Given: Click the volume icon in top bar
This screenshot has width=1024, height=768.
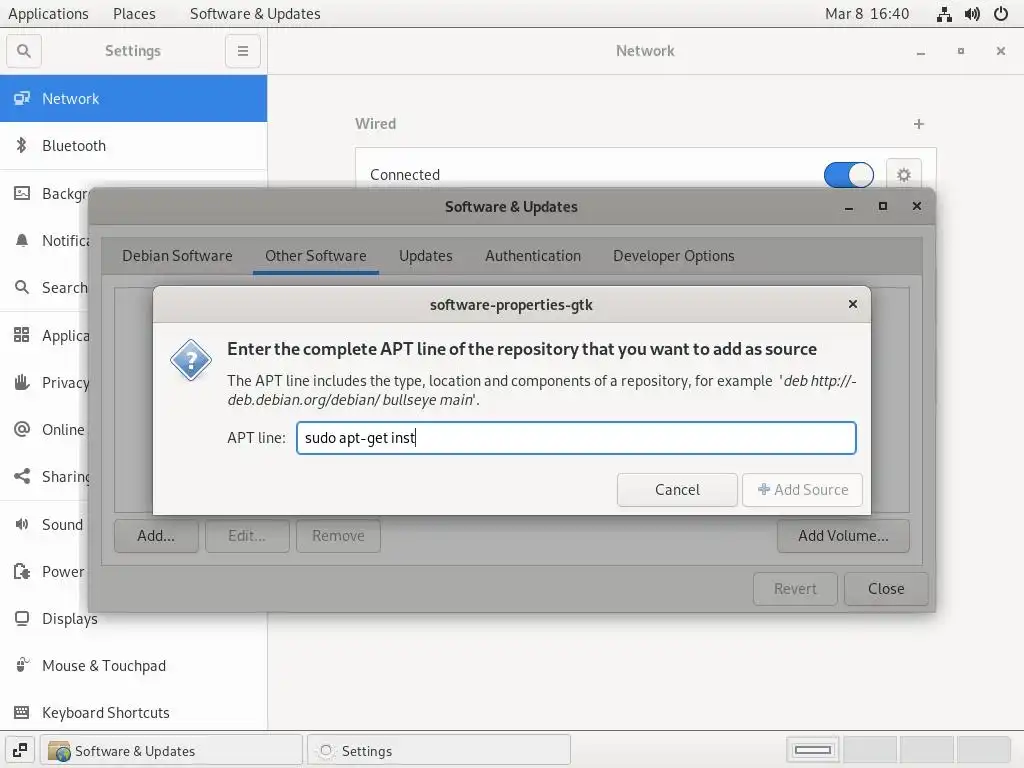Looking at the screenshot, I should click(972, 14).
